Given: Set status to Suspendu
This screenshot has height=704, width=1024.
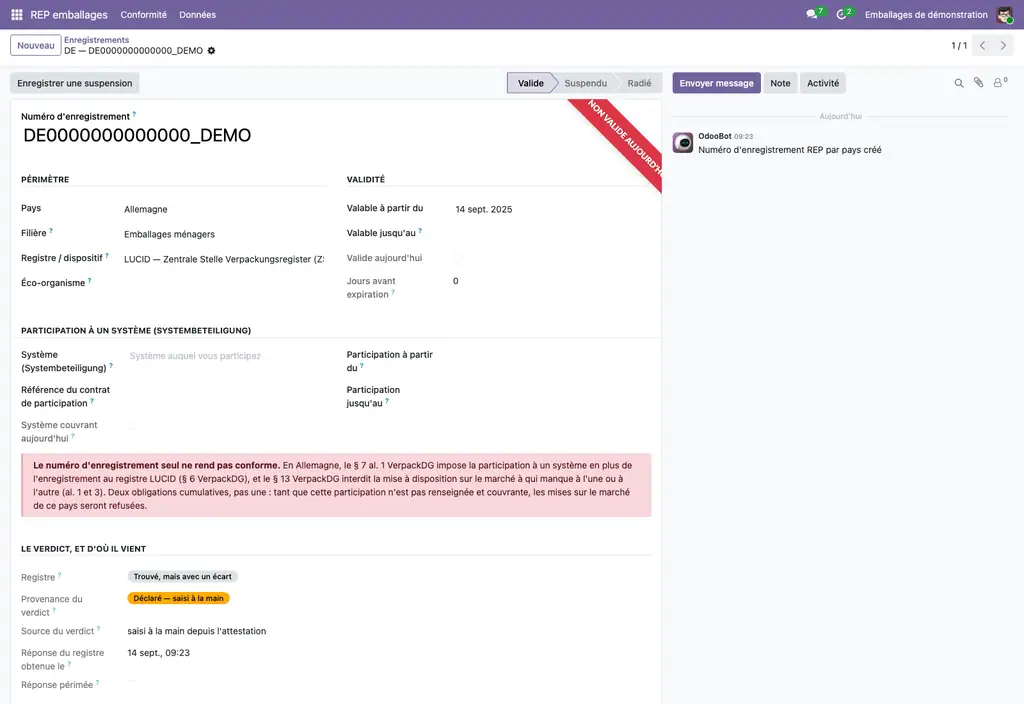Looking at the screenshot, I should [585, 83].
